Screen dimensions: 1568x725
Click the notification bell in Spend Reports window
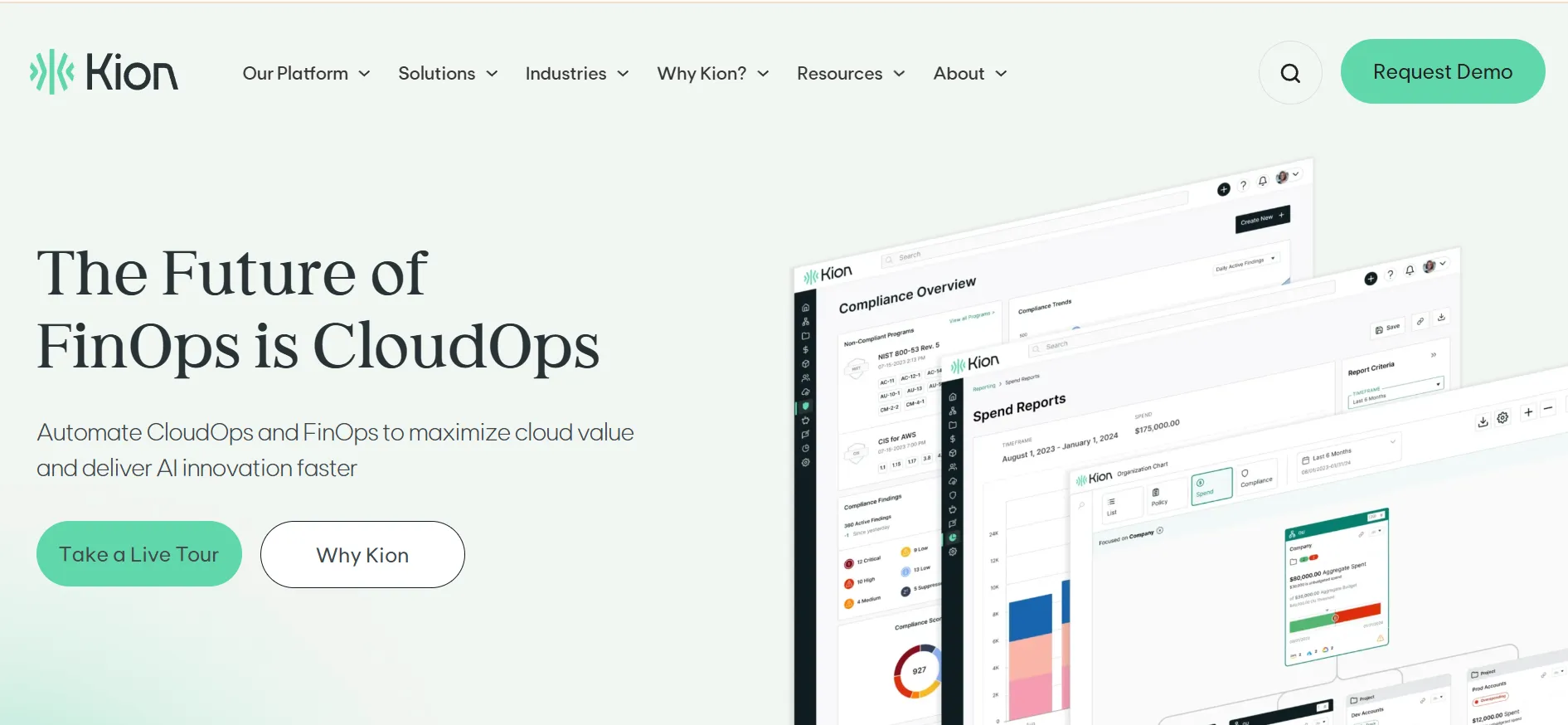point(1410,270)
